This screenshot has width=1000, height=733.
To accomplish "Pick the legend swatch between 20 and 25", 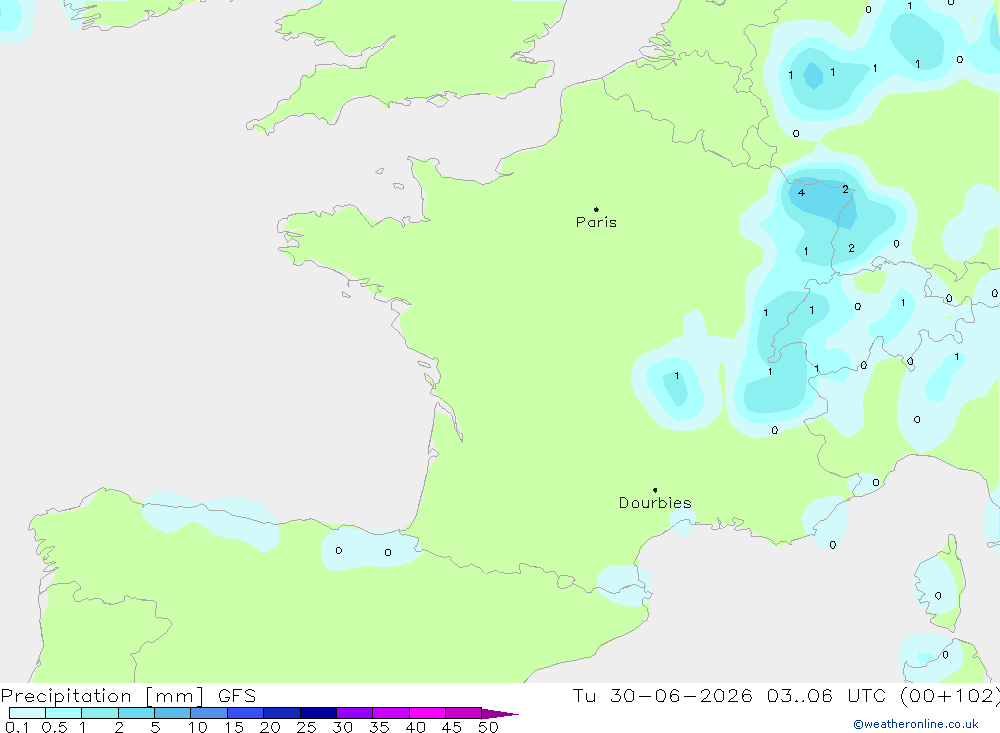I will pyautogui.click(x=281, y=713).
